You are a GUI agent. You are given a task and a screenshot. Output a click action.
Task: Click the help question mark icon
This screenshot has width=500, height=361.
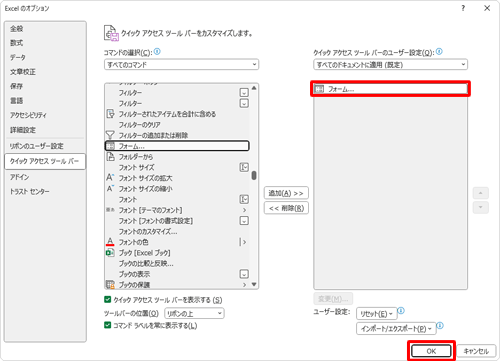point(463,8)
